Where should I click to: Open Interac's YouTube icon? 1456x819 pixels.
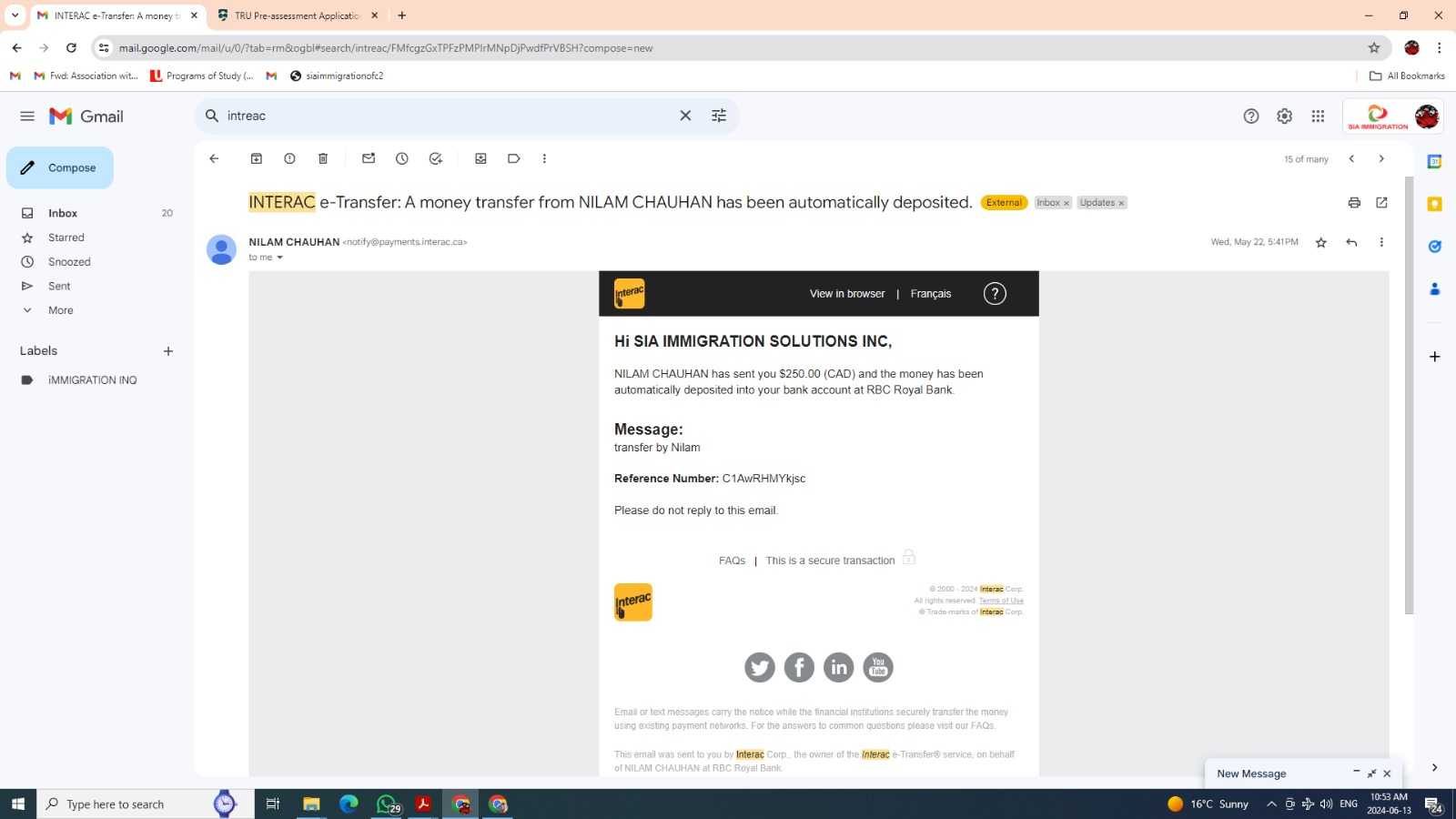[878, 668]
